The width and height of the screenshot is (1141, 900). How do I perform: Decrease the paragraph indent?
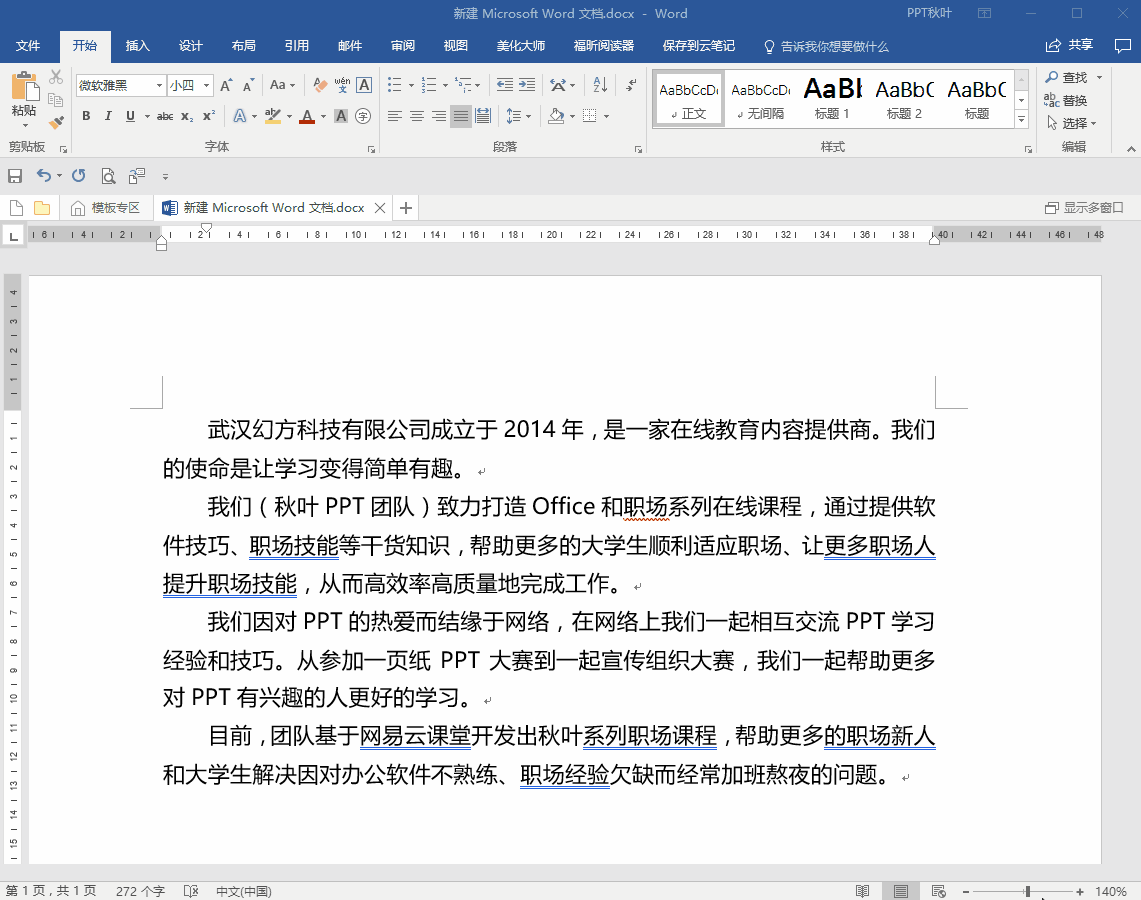[504, 85]
